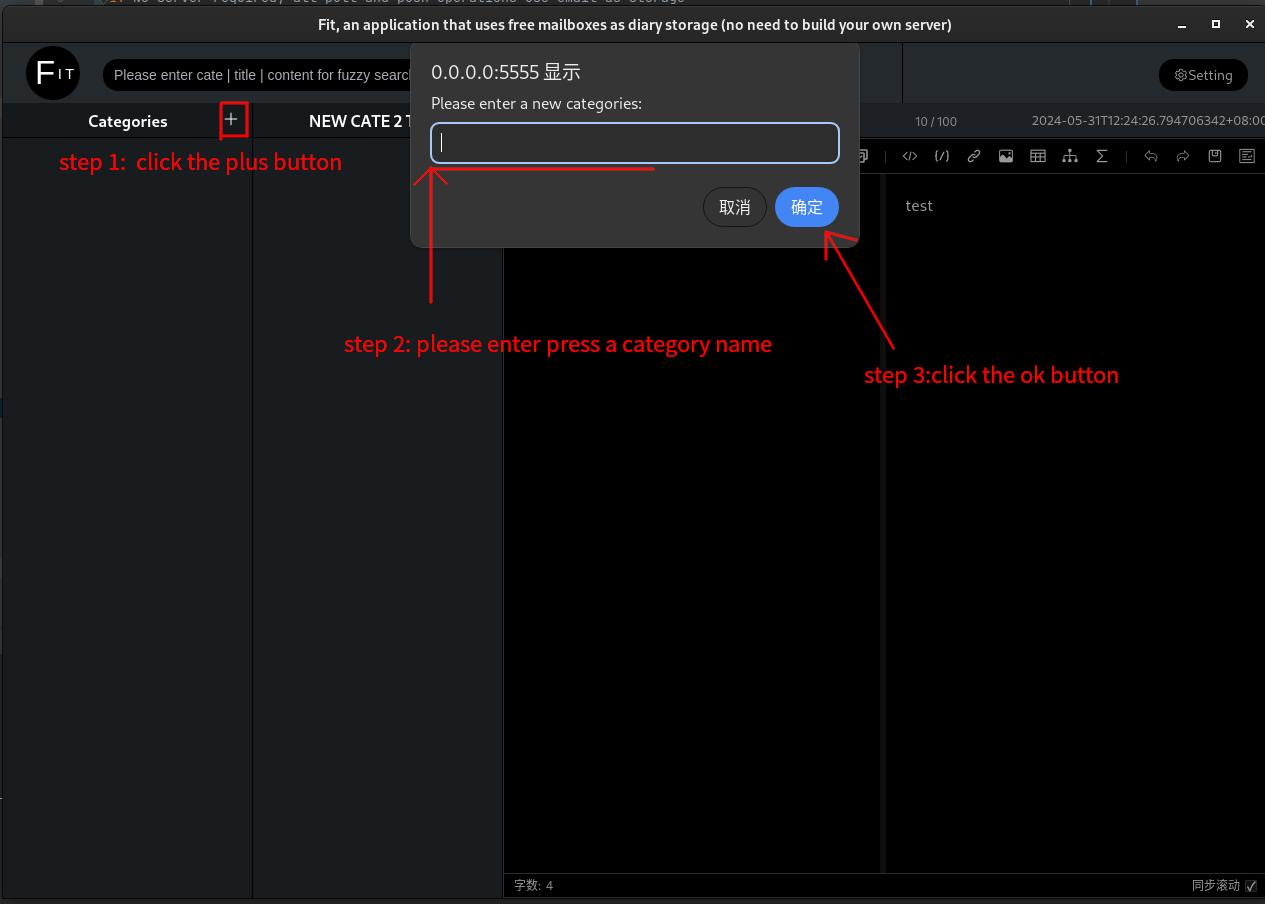1265x904 pixels.
Task: Insert inline code with the </> icon
Action: tap(910, 156)
